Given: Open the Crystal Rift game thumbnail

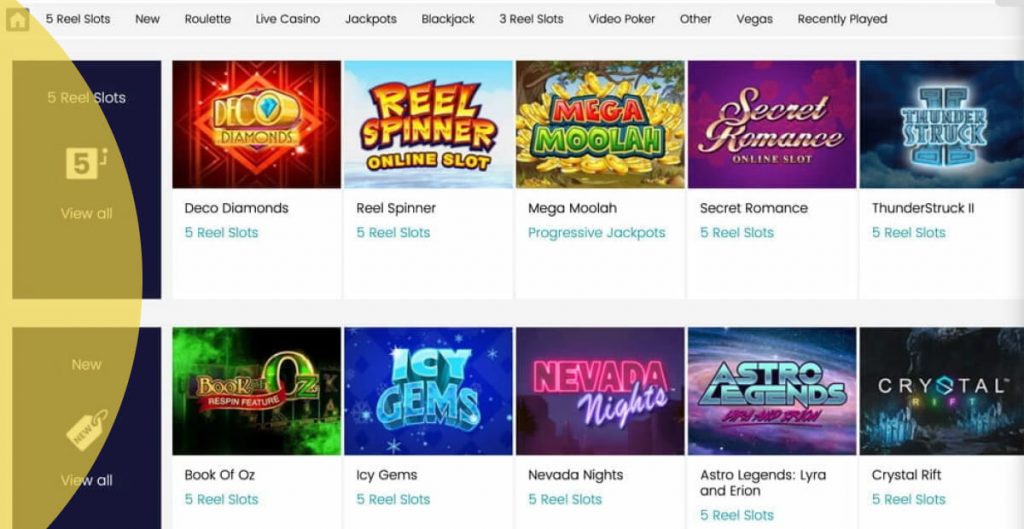Looking at the screenshot, I should click(942, 391).
